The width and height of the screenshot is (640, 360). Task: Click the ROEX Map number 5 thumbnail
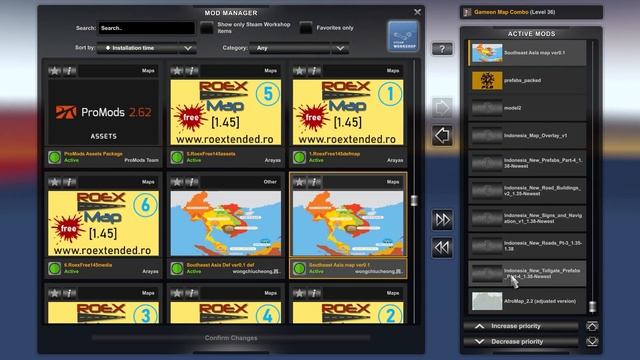point(226,112)
